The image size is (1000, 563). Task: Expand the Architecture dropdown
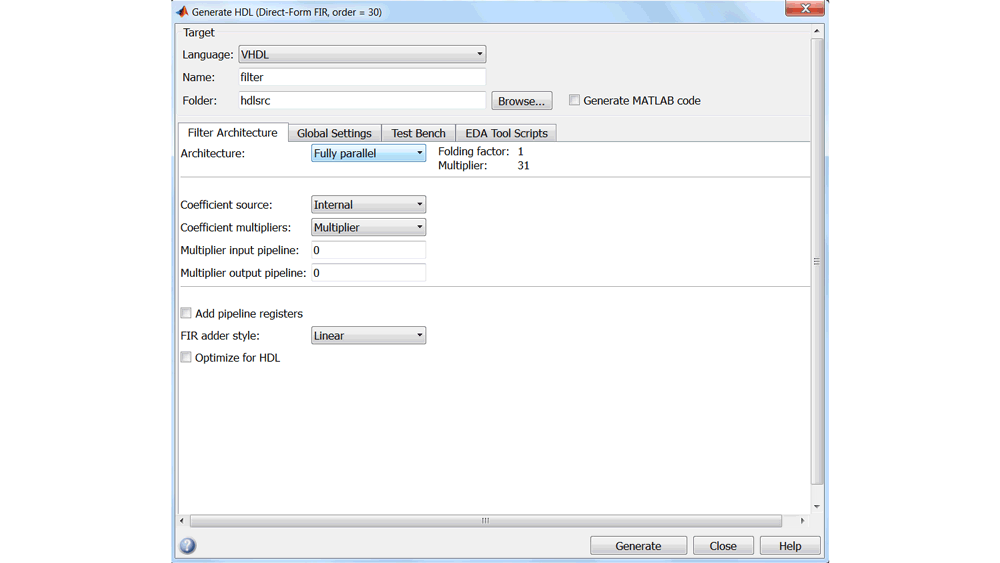tap(368, 153)
